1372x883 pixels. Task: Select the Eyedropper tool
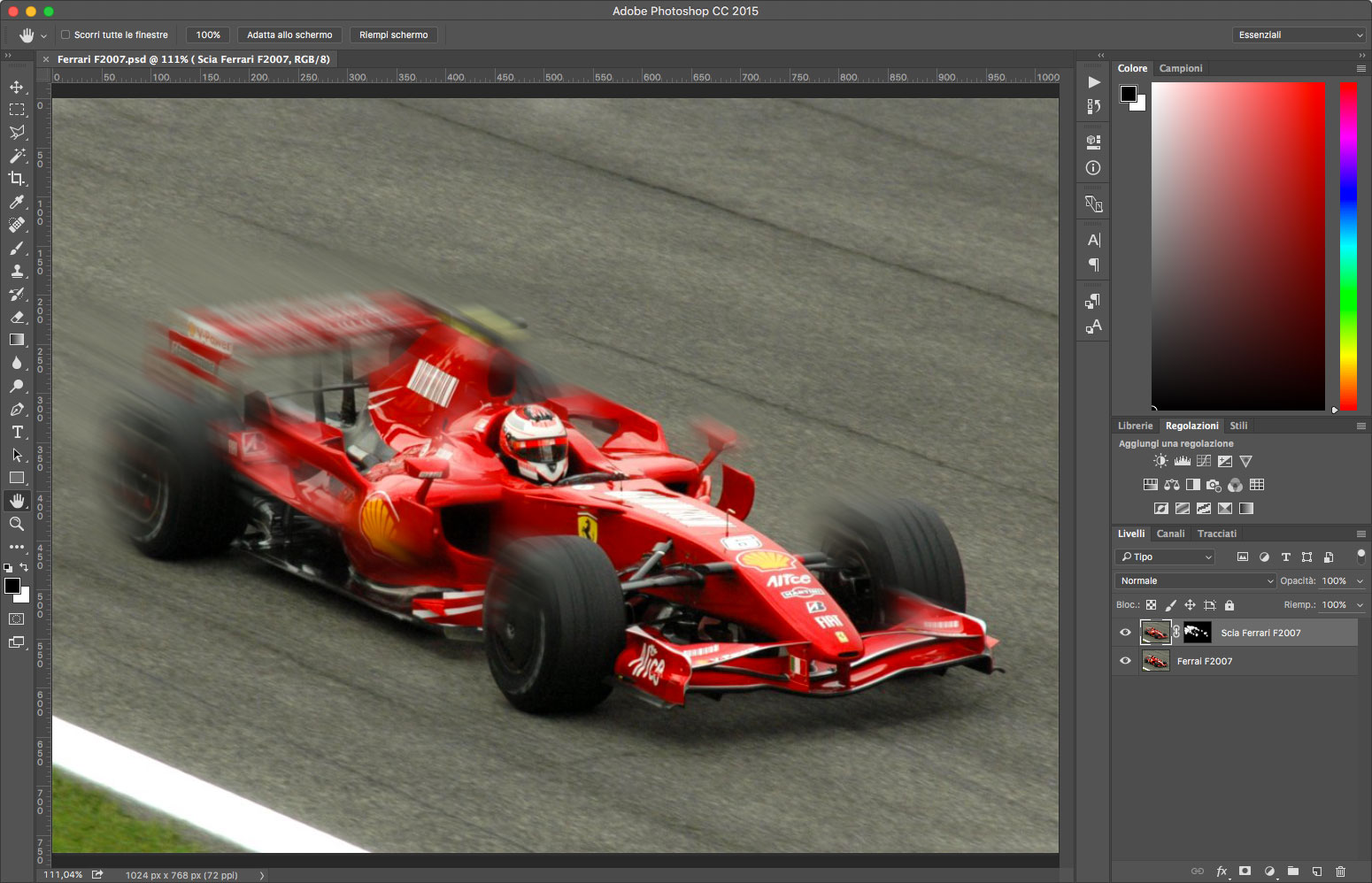tap(17, 202)
